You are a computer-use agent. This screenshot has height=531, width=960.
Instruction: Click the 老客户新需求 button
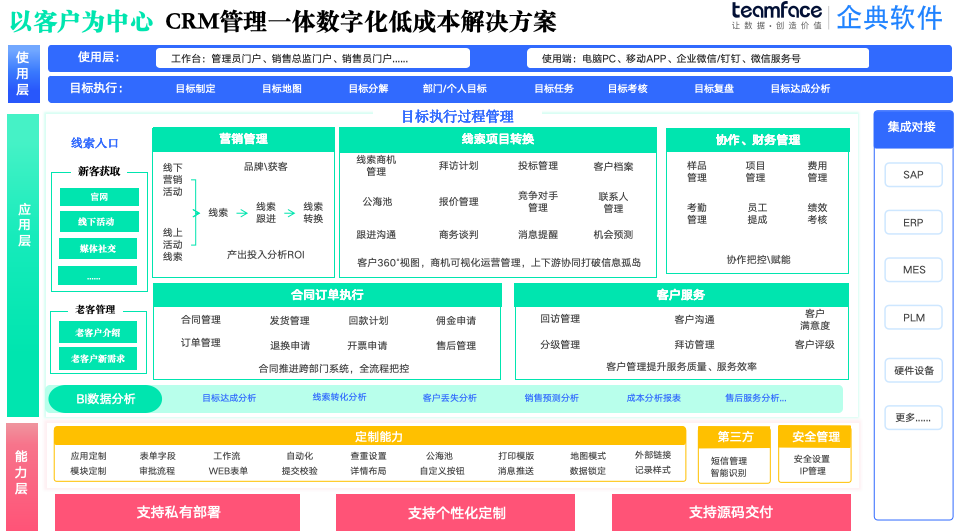pos(98,359)
